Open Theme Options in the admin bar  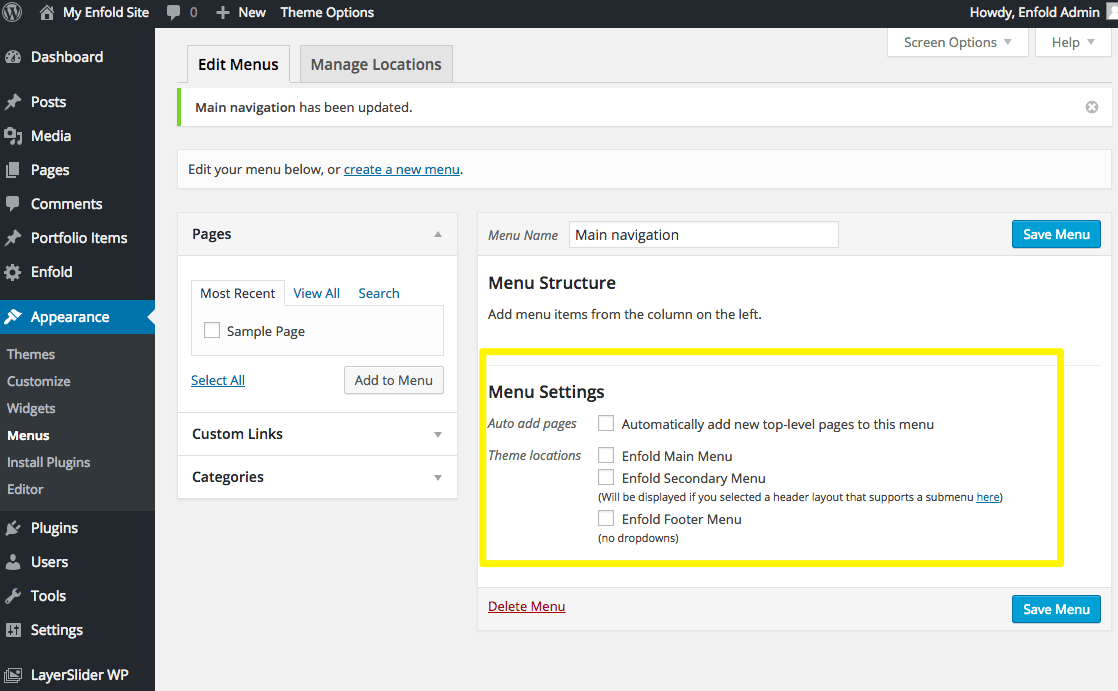coord(327,13)
